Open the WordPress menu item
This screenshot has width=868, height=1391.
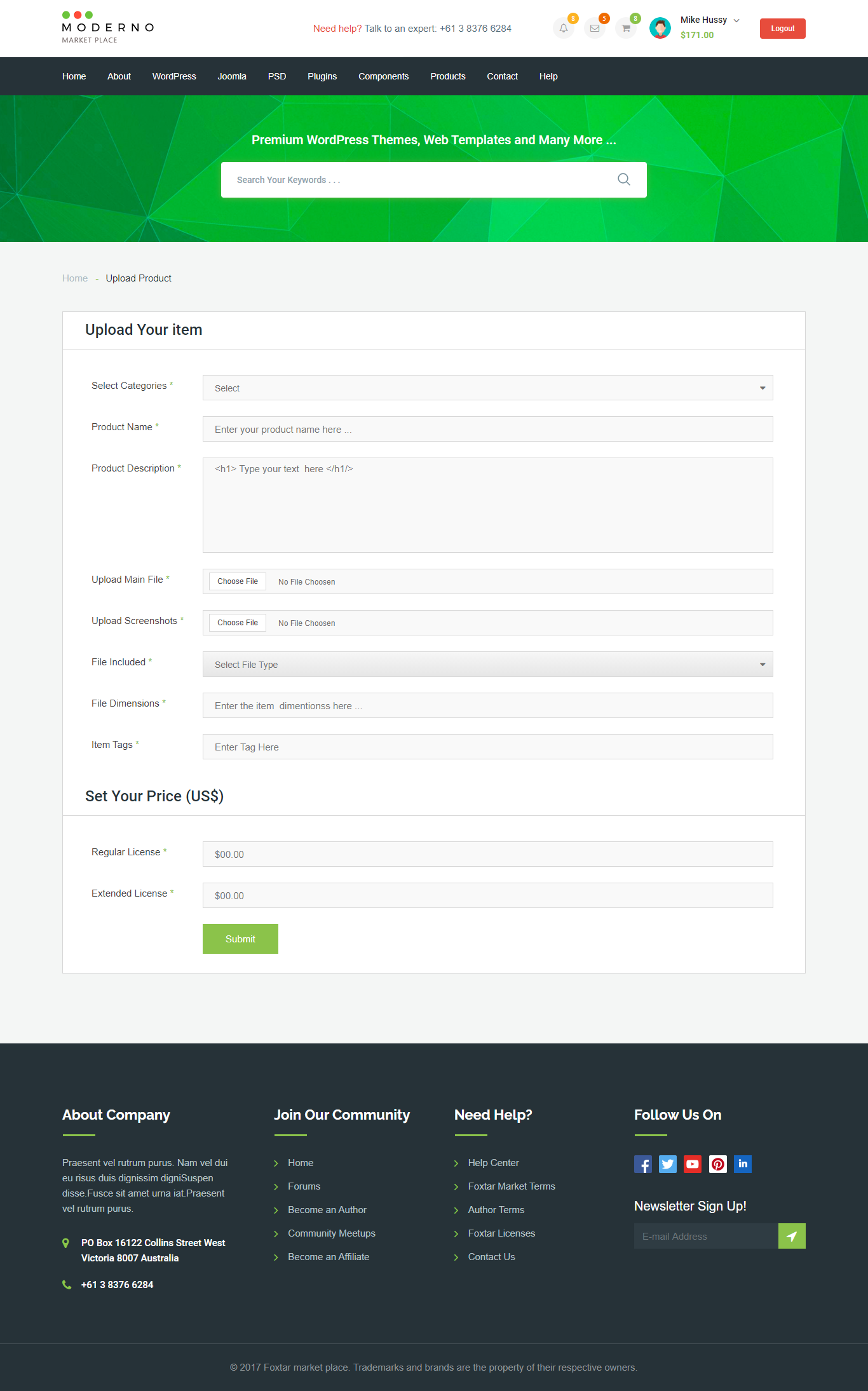click(174, 76)
